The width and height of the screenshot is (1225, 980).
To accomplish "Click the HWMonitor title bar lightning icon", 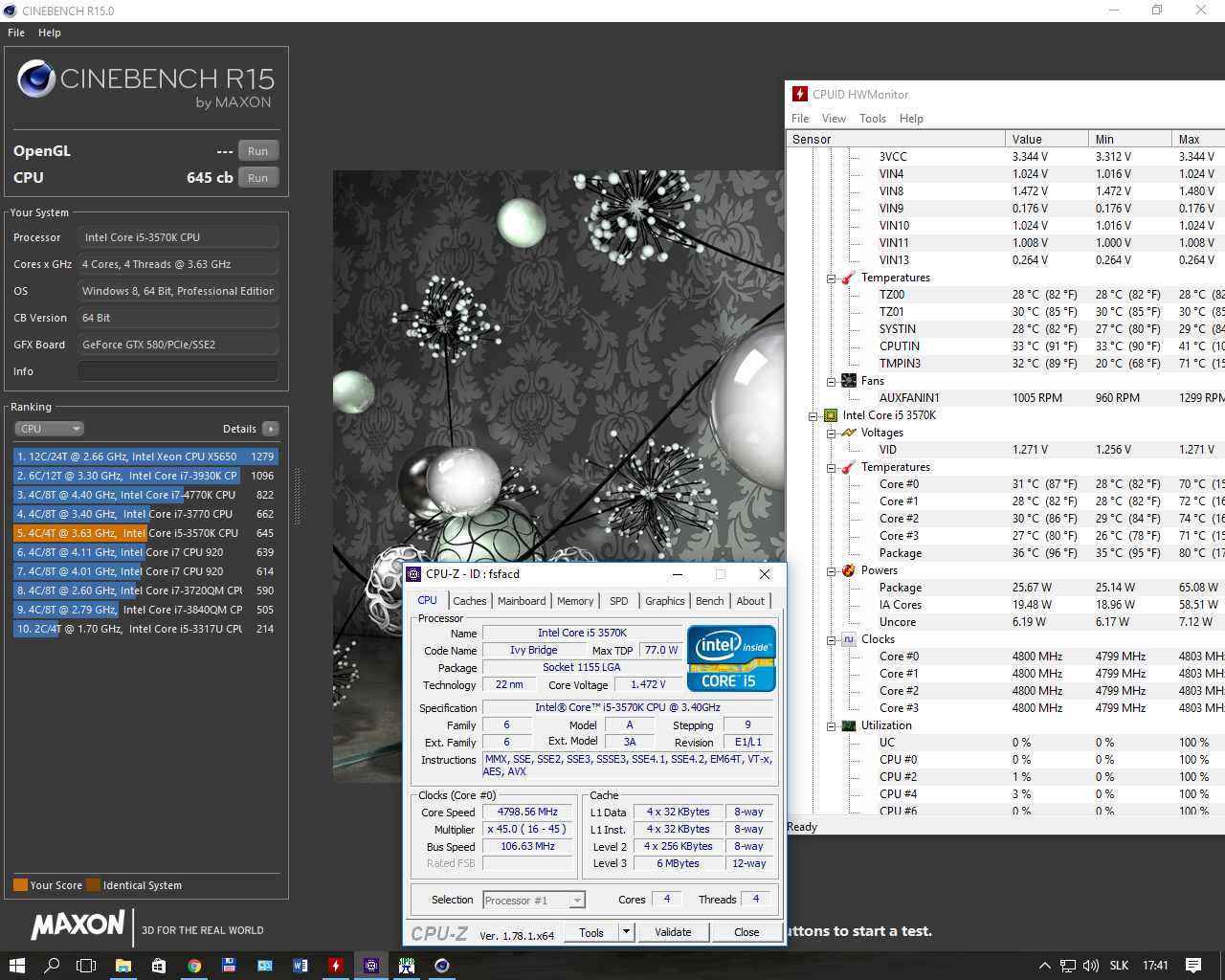I will (800, 94).
